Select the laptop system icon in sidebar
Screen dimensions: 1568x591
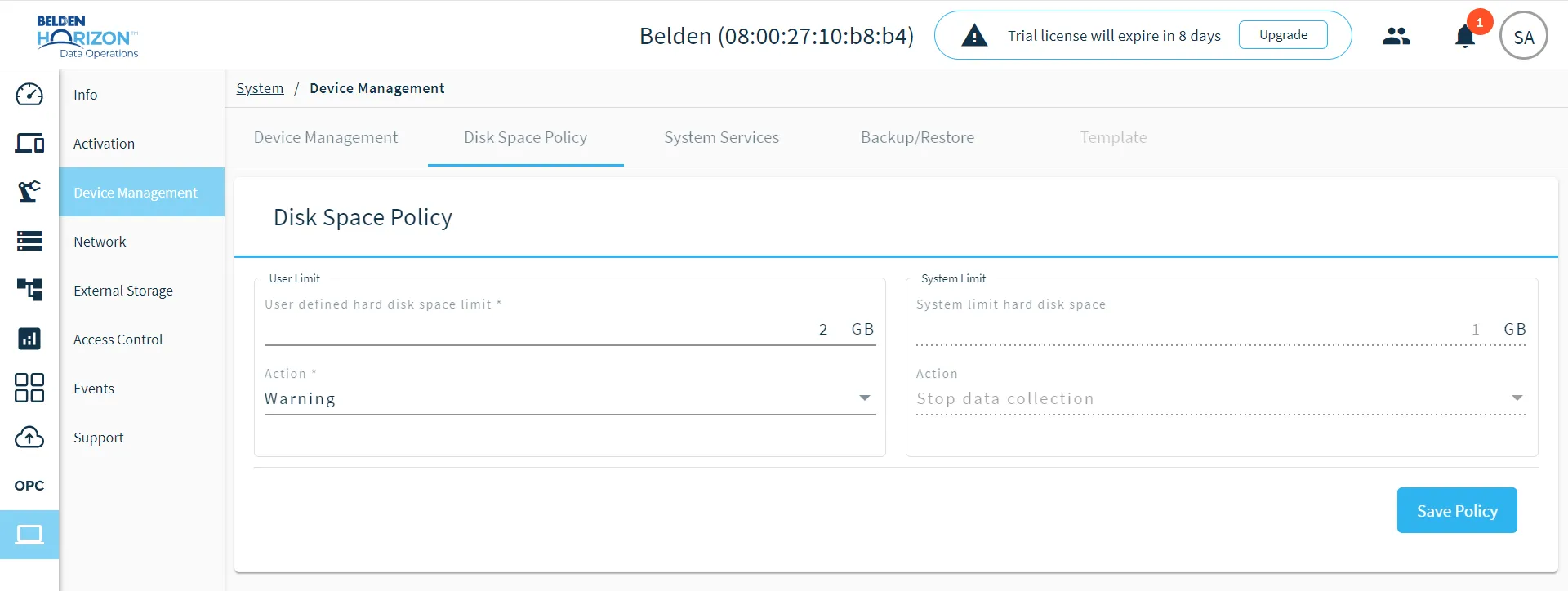click(x=29, y=535)
